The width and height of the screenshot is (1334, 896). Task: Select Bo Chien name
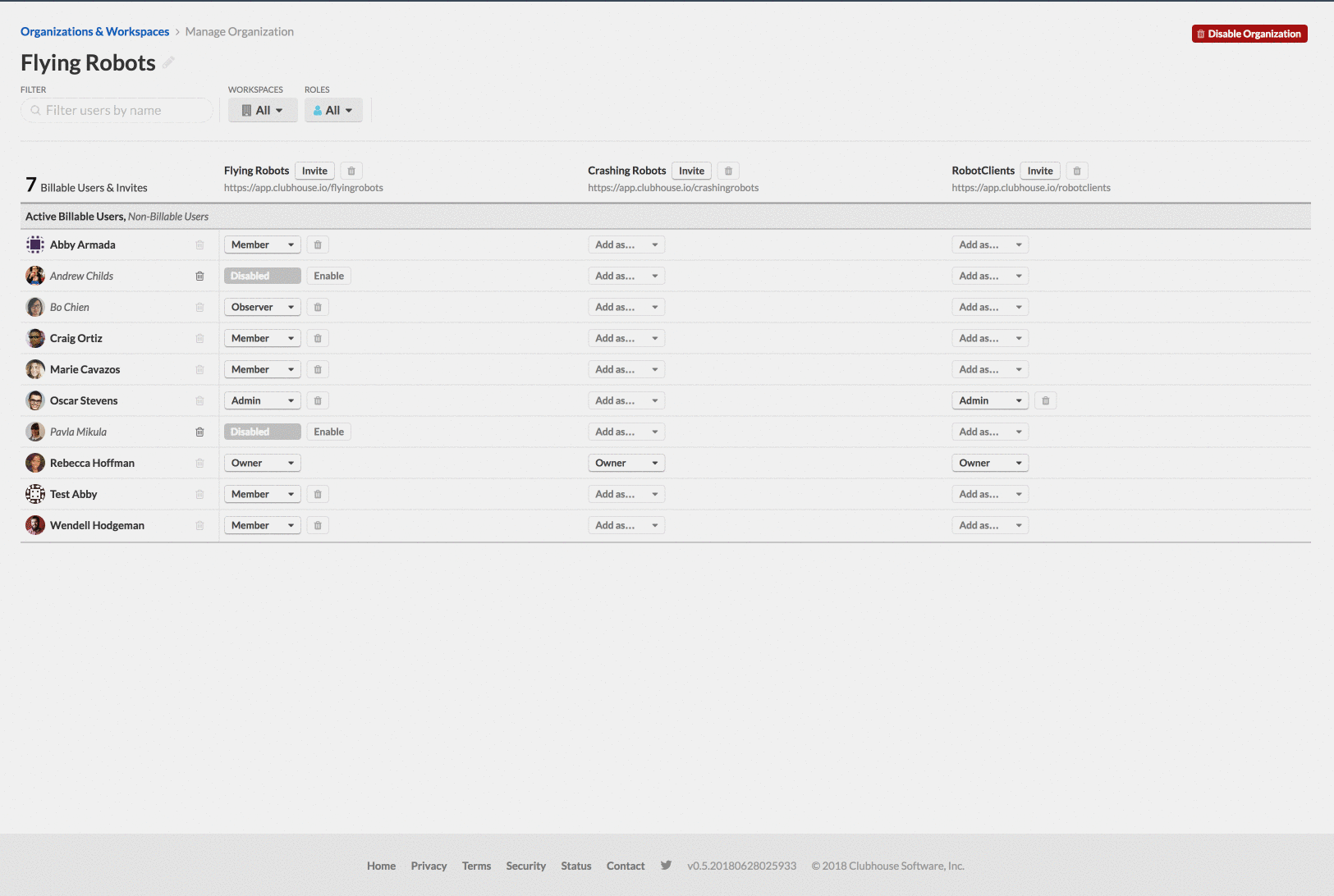(70, 307)
